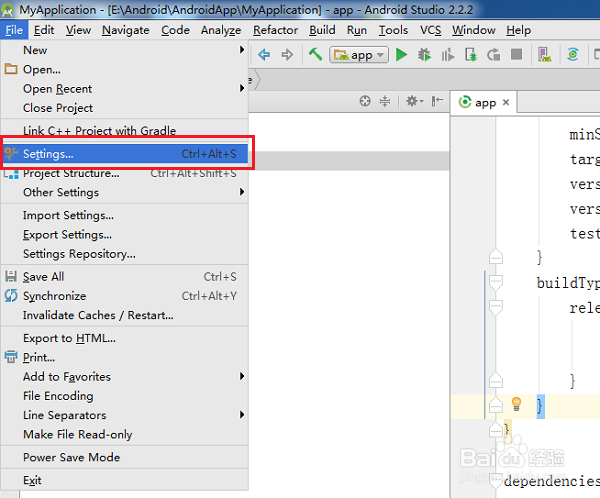
Task: Open Settings... from File menu
Action: pyautogui.click(x=125, y=153)
